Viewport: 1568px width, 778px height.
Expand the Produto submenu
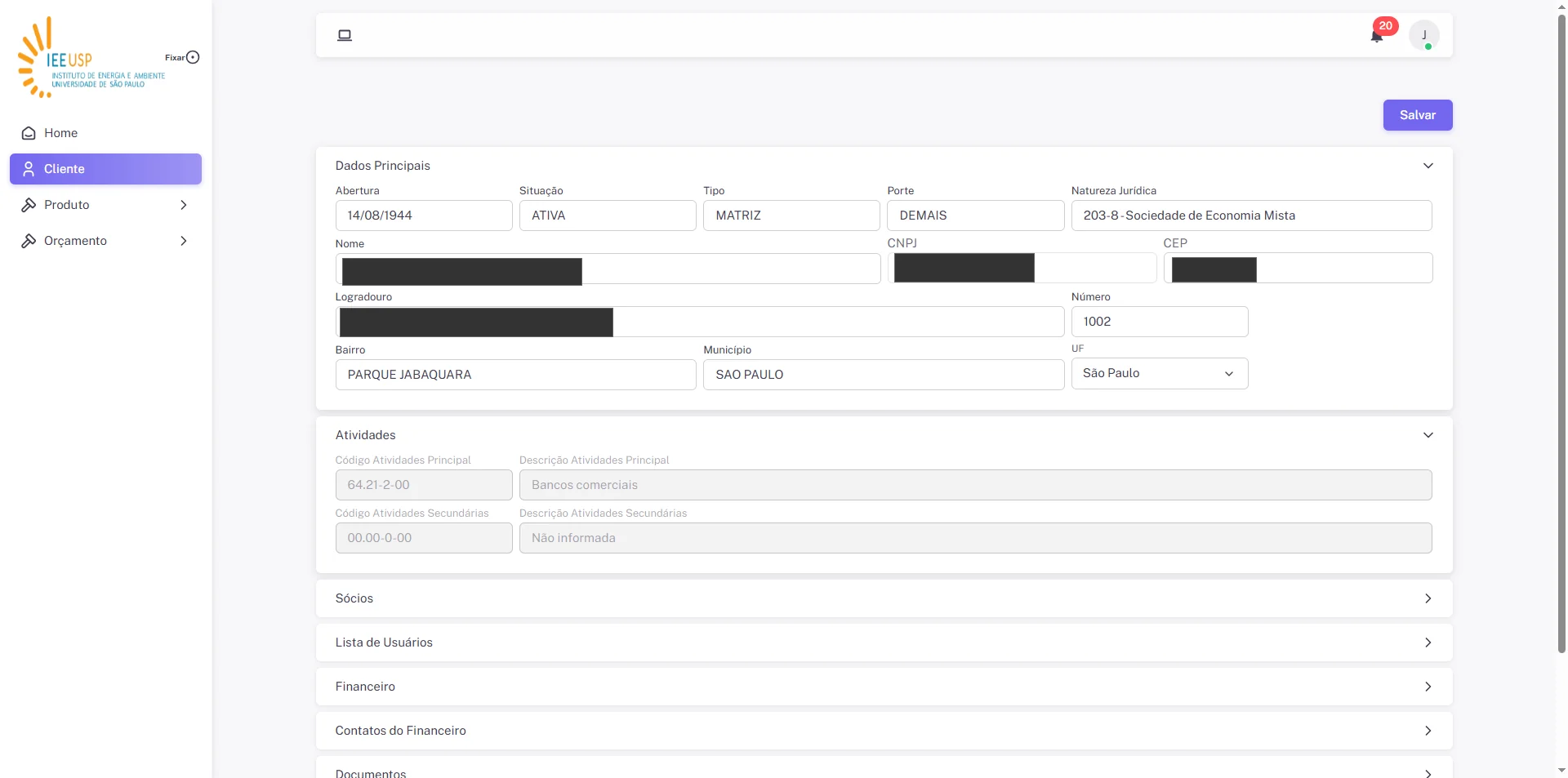pyautogui.click(x=105, y=205)
